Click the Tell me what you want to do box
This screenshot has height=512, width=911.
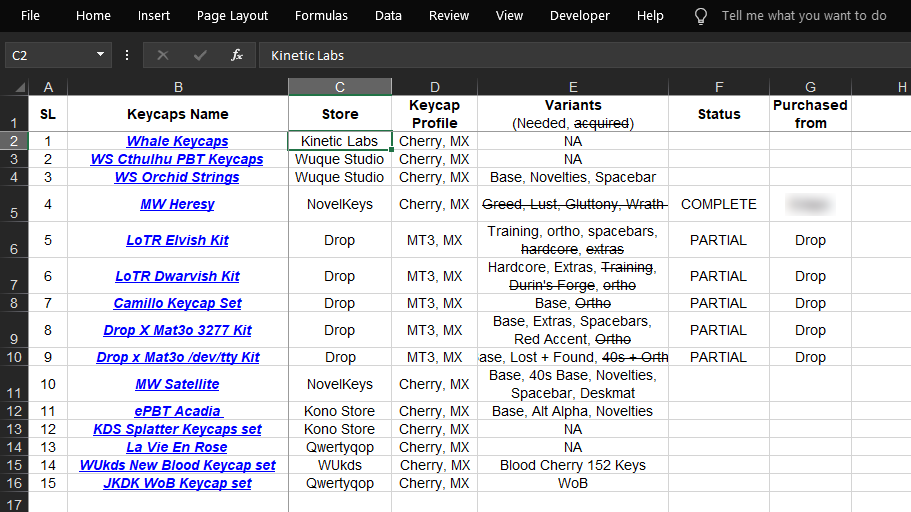click(x=804, y=16)
